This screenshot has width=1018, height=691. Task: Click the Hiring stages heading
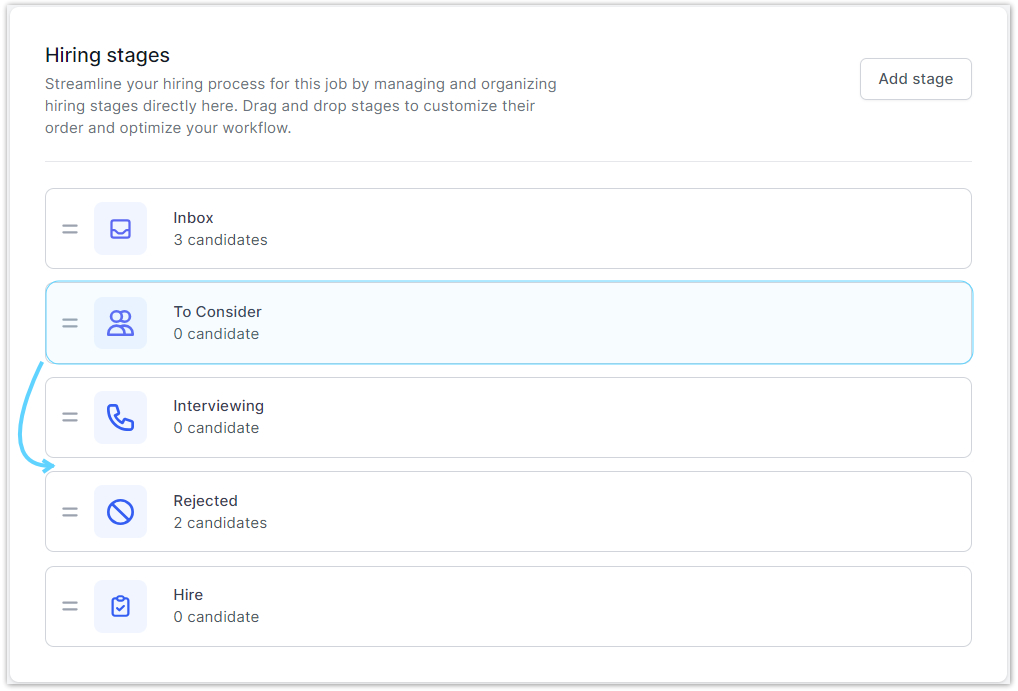(x=107, y=55)
